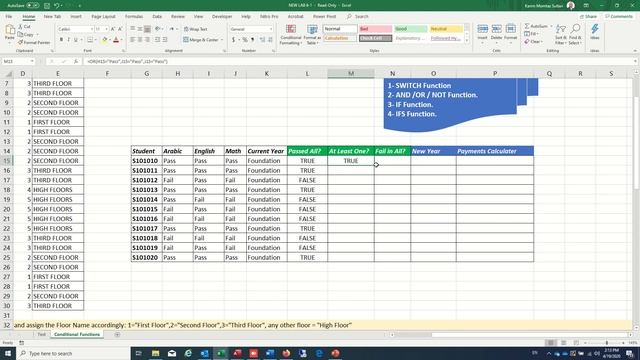Switch to the Insert ribbon tab

tap(76, 16)
